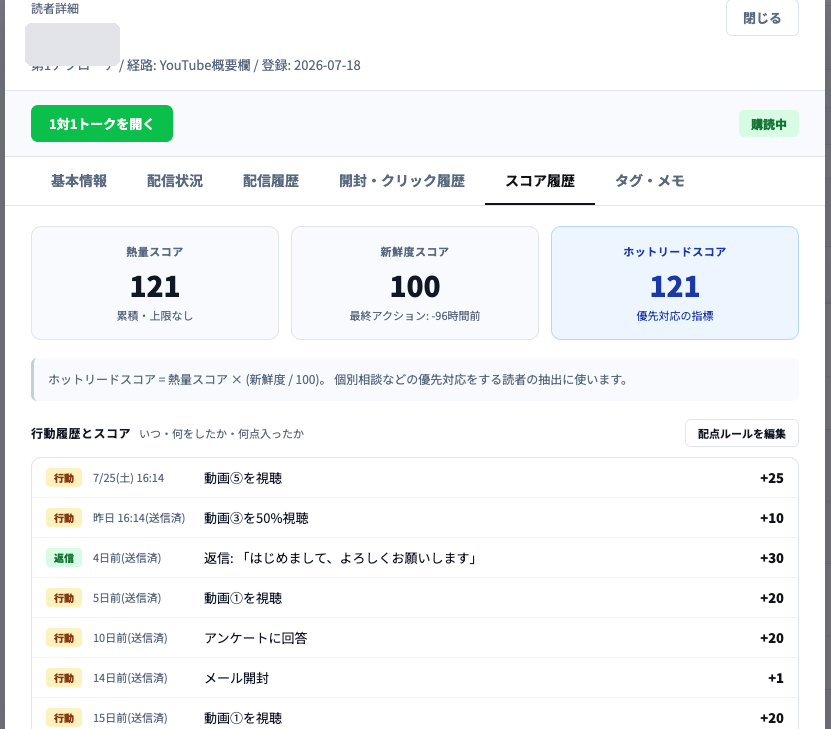Click 動画③を50%視聴 entry
Viewport: 831px width, 729px height.
click(257, 518)
